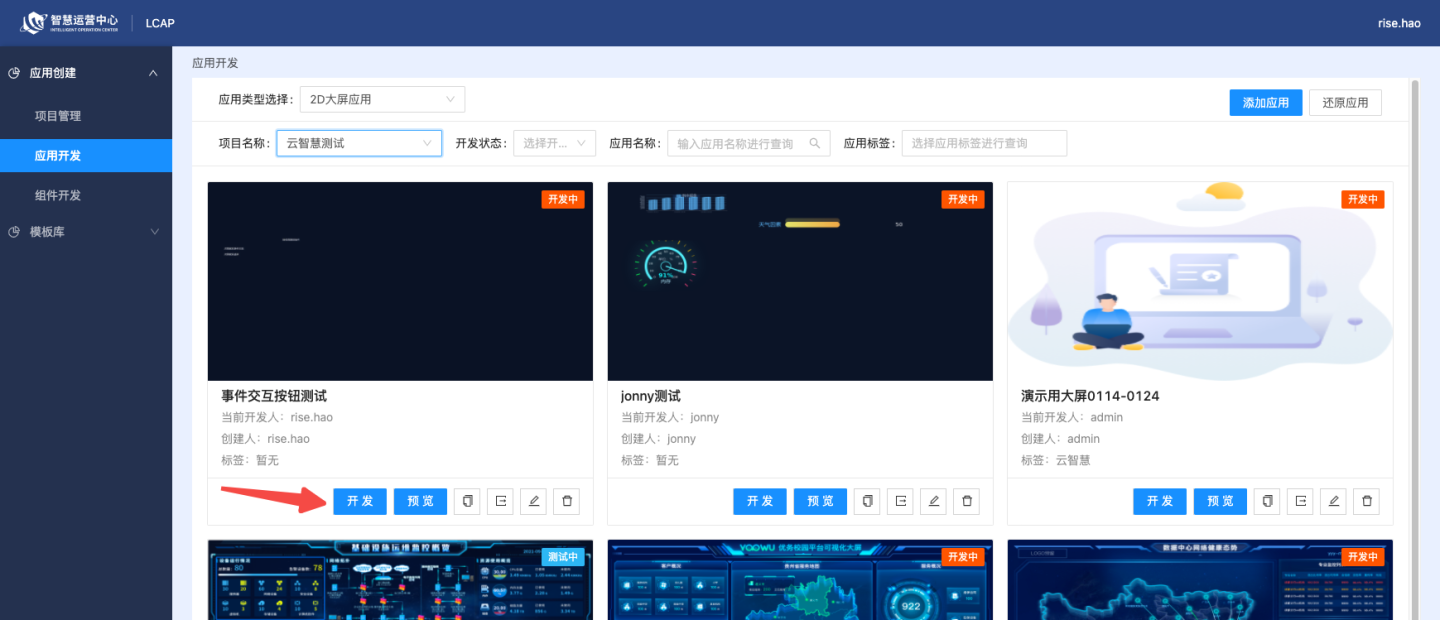Click the search magnifier in 应用名称 field
Viewport: 1440px width, 620px height.
tap(816, 143)
